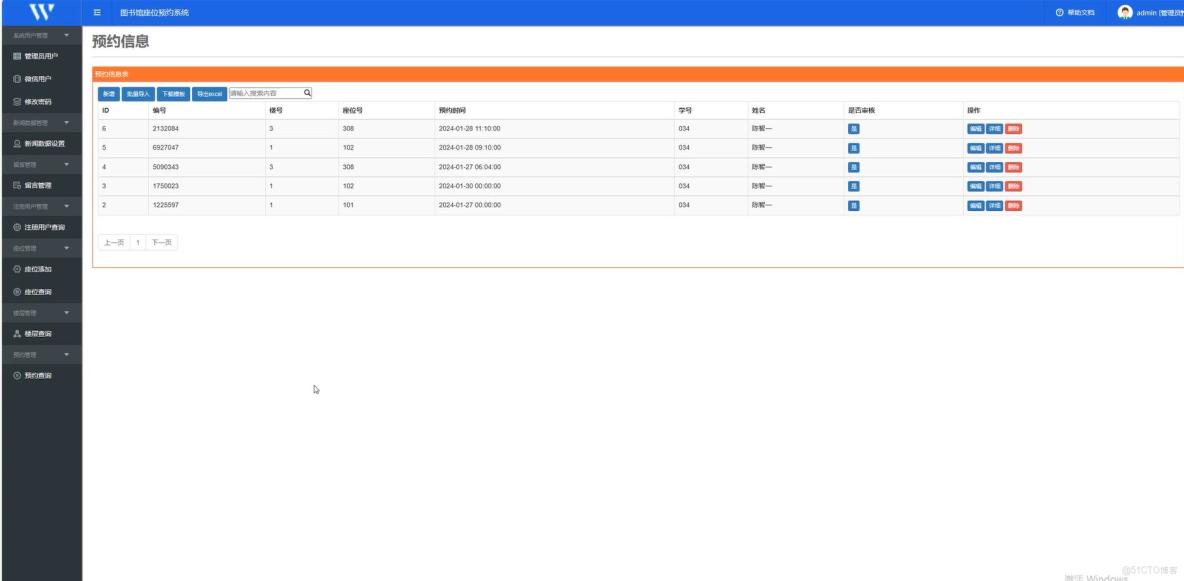Image resolution: width=1184 pixels, height=581 pixels.
Task: Toggle the 是 audit badge for row 5090343
Action: click(x=853, y=167)
